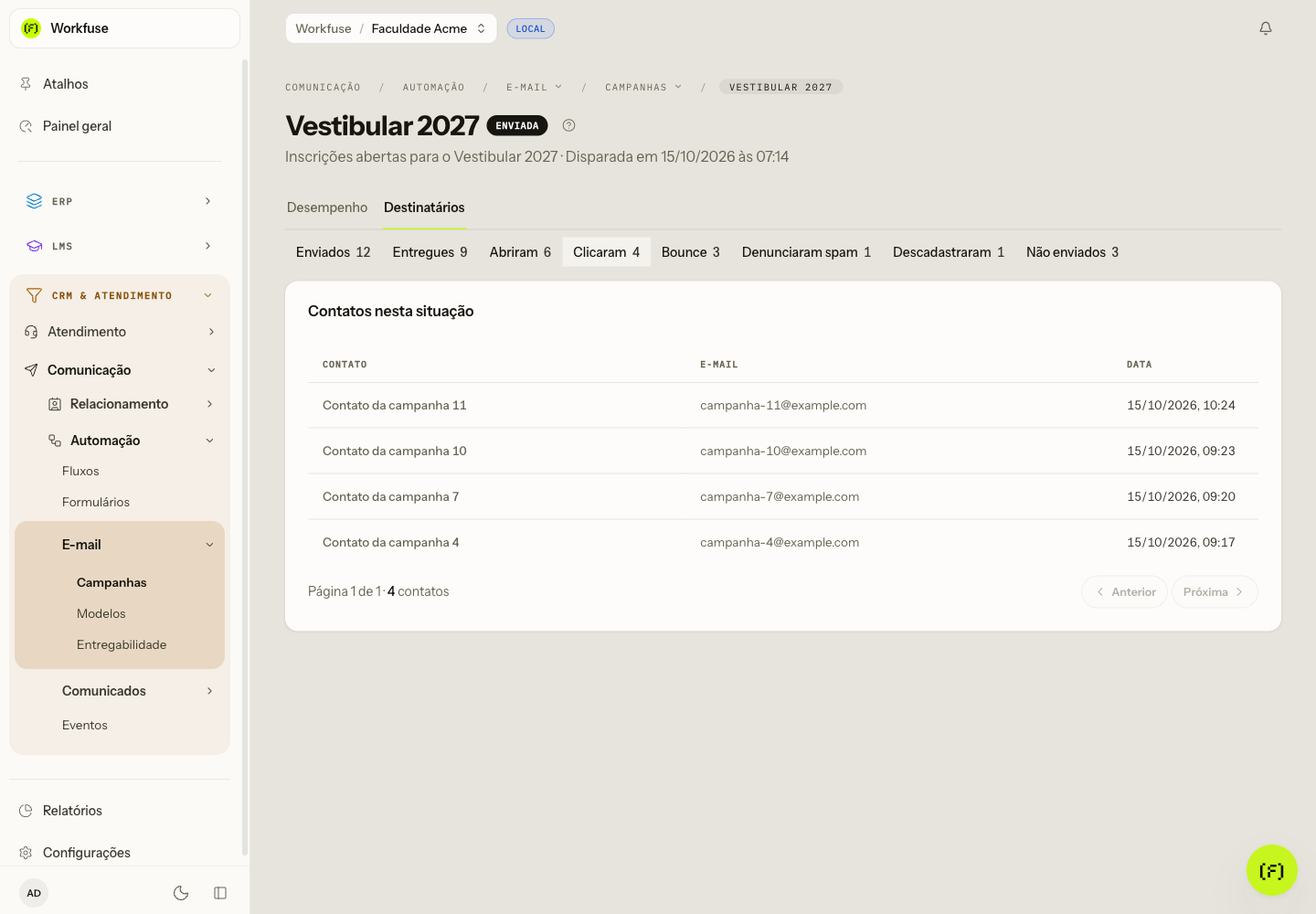Collapse the E-mail submenu chevron
The image size is (1316, 914).
coord(210,545)
